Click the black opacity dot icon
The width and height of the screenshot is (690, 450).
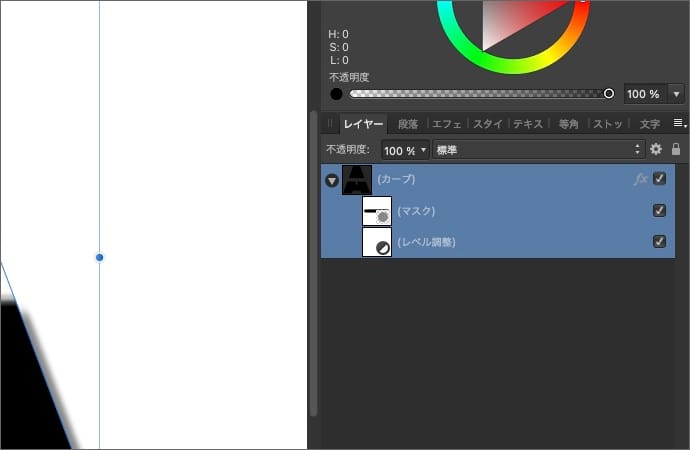click(x=336, y=94)
